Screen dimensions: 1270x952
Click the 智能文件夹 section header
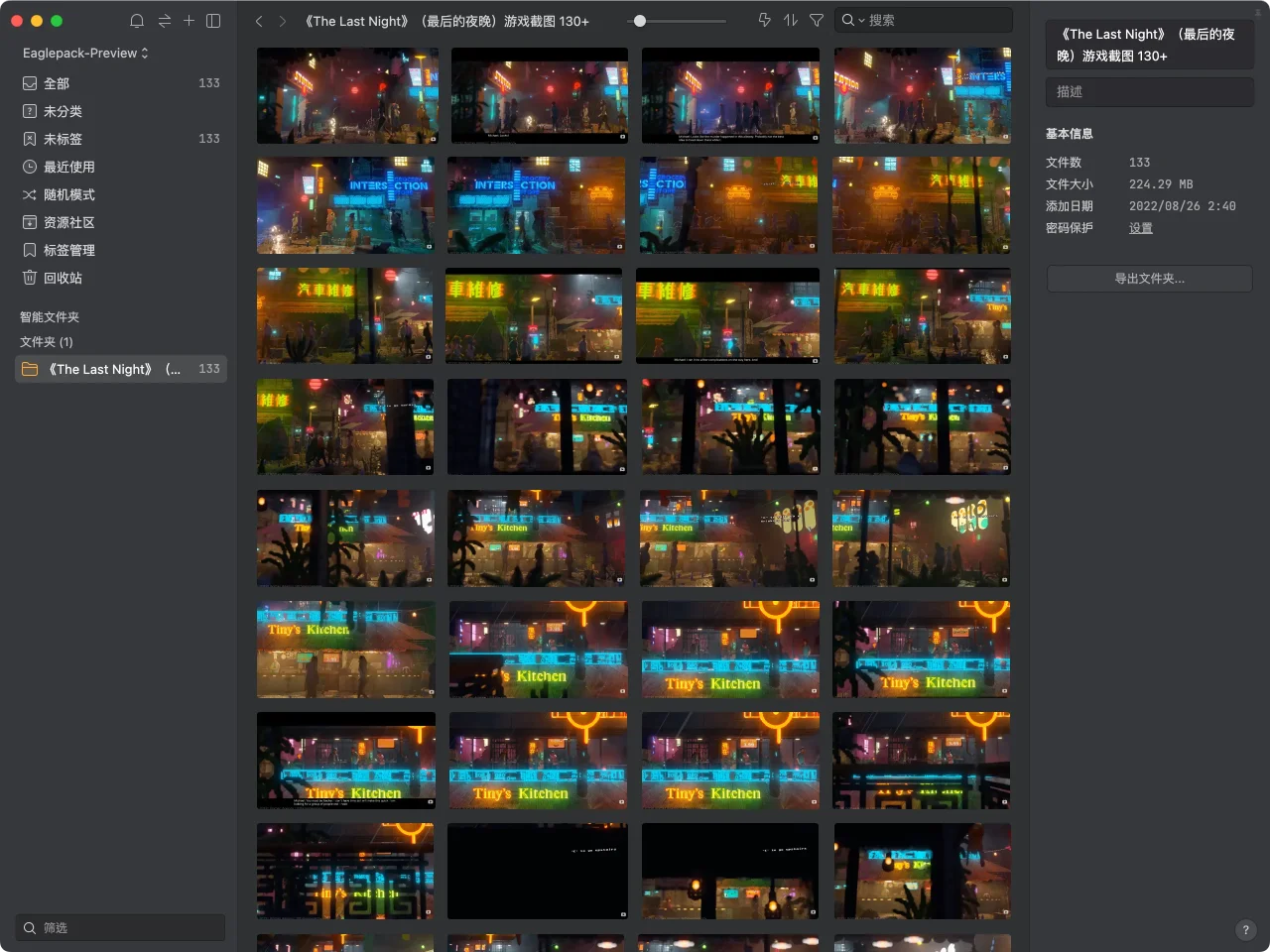pyautogui.click(x=50, y=317)
